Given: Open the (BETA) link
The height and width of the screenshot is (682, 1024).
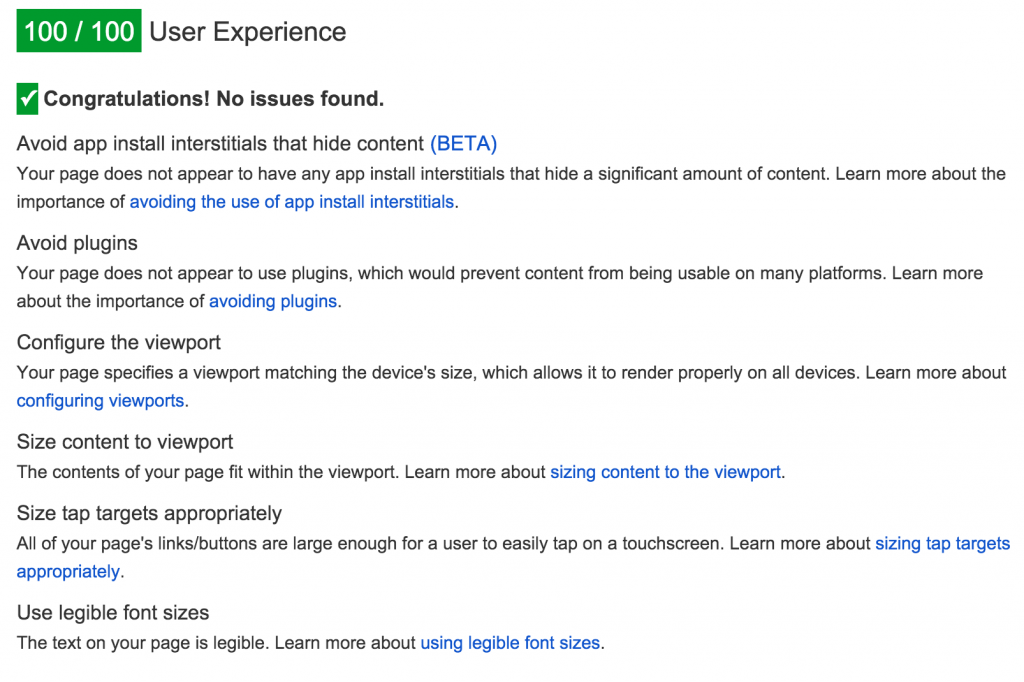Looking at the screenshot, I should coord(463,143).
